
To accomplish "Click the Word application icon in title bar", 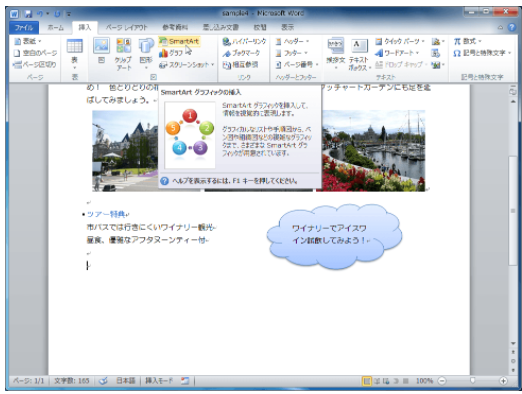I will pyautogui.click(x=14, y=14).
